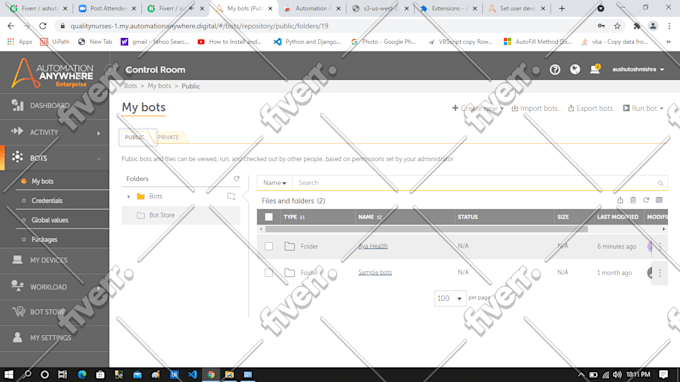Open the globe language icon

[575, 69]
